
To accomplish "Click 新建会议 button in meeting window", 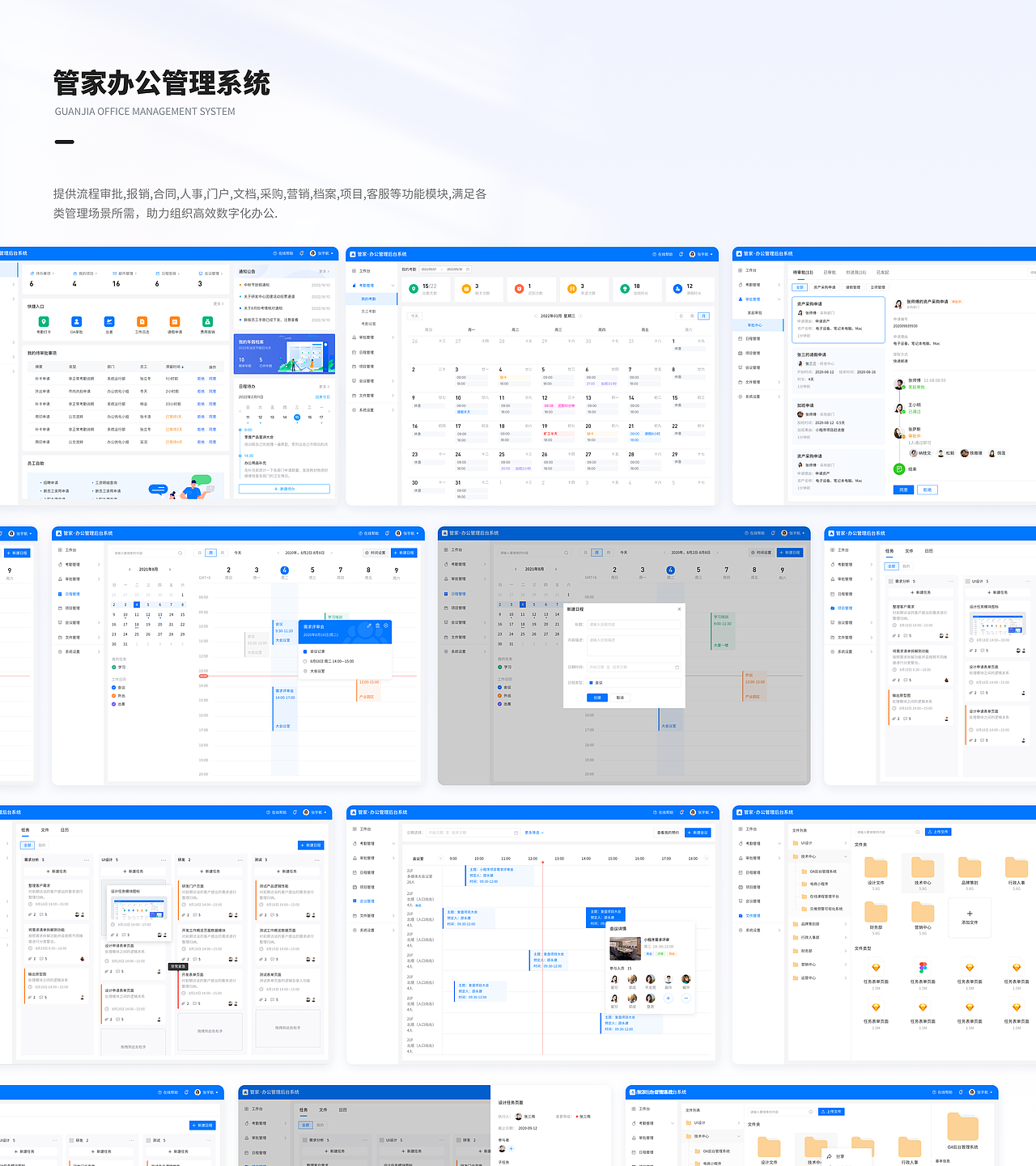I will [698, 833].
